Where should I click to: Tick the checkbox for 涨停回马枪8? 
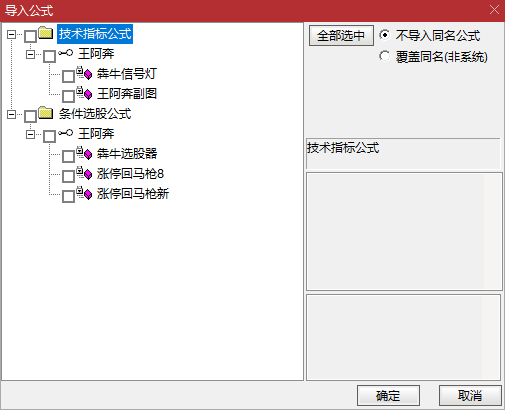68,176
